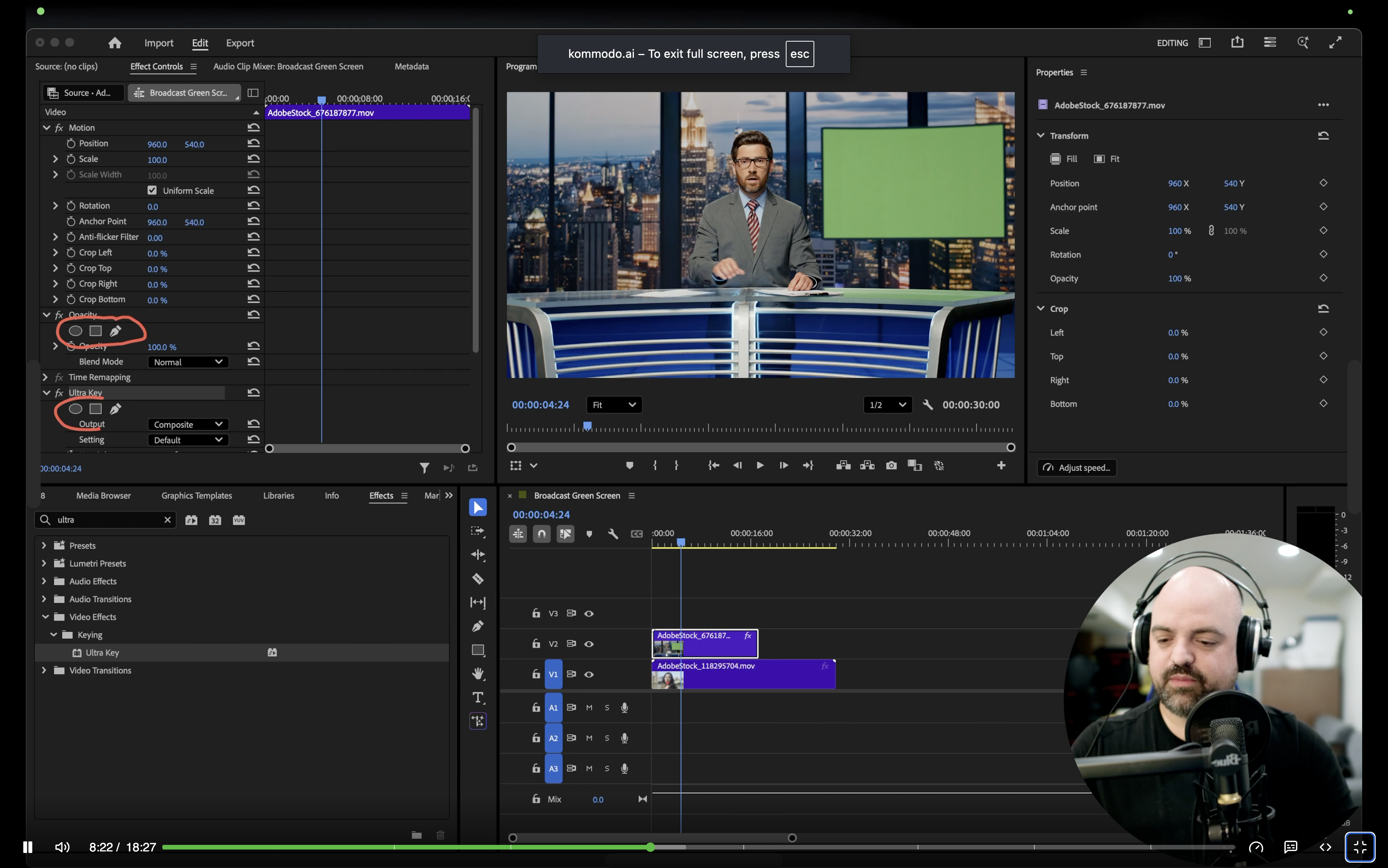The image size is (1388, 868).
Task: Open the Blend Mode dropdown
Action: click(188, 362)
